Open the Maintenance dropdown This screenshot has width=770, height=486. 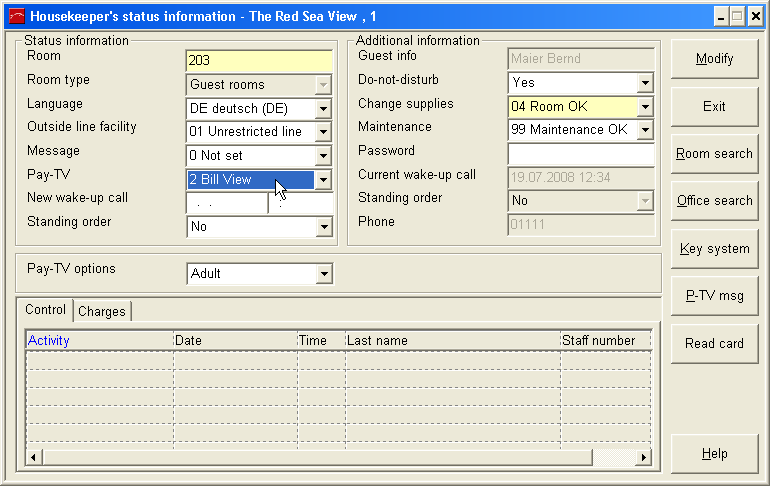click(645, 130)
